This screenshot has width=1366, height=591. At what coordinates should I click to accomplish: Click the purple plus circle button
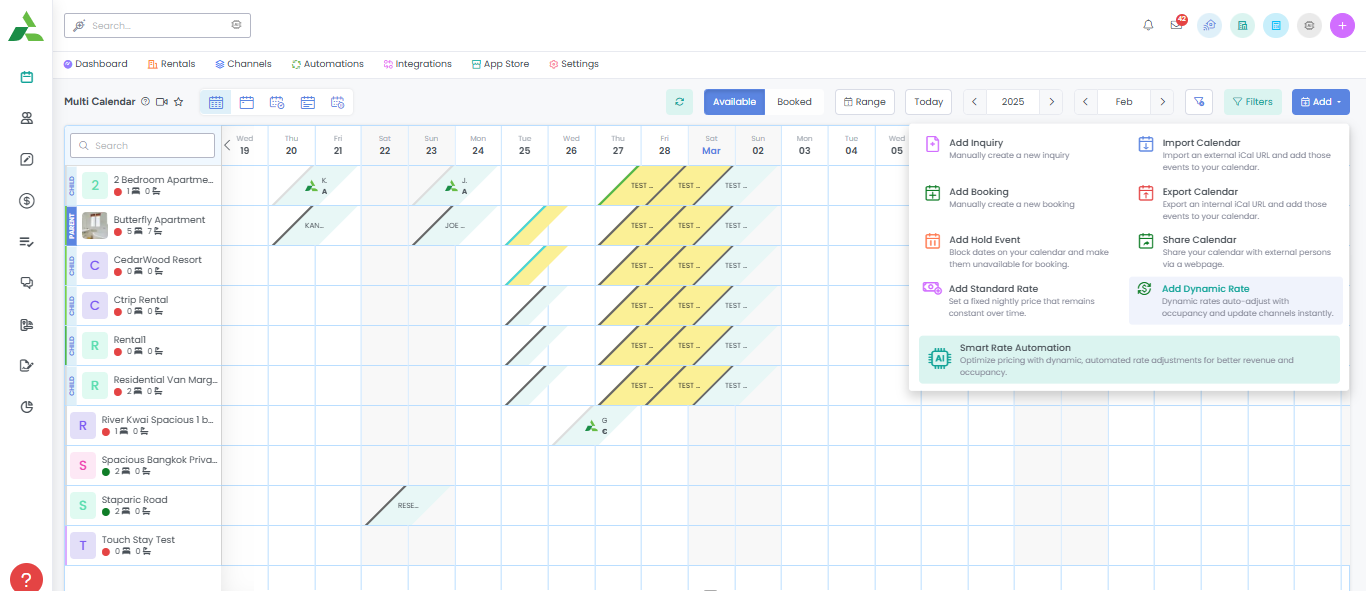pos(1342,26)
